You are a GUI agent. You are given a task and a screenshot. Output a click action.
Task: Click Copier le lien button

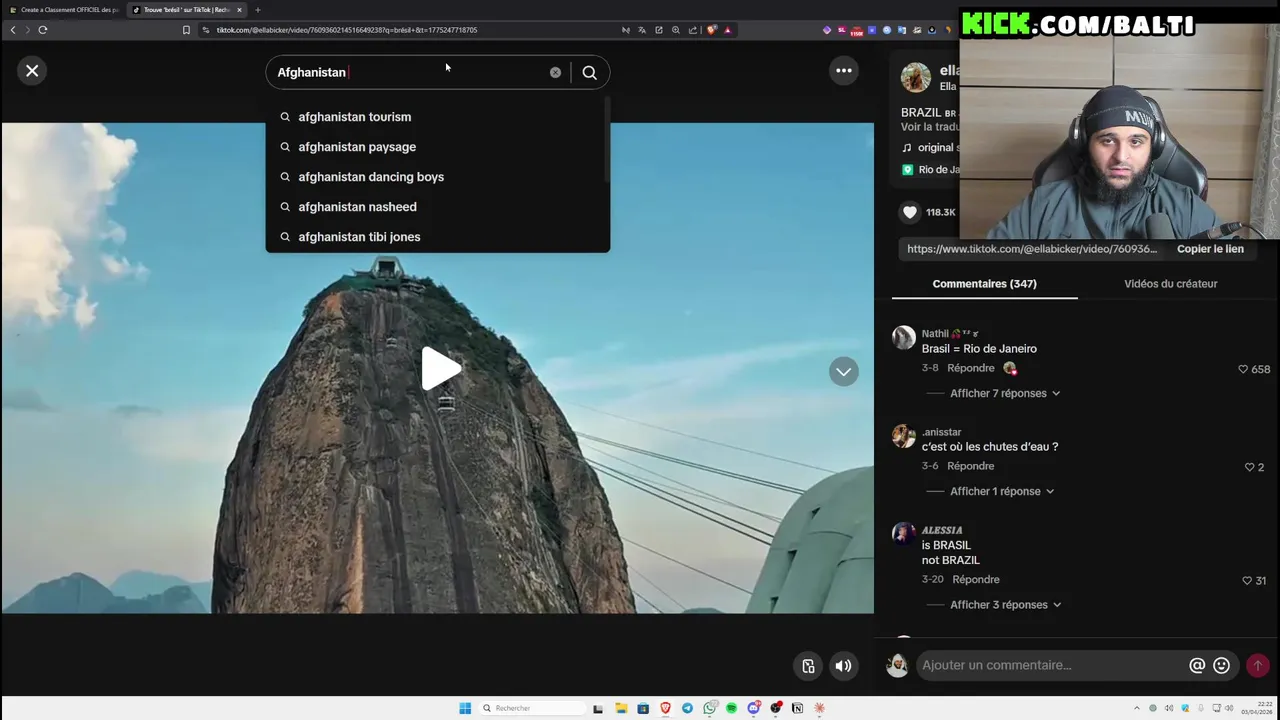pos(1210,249)
